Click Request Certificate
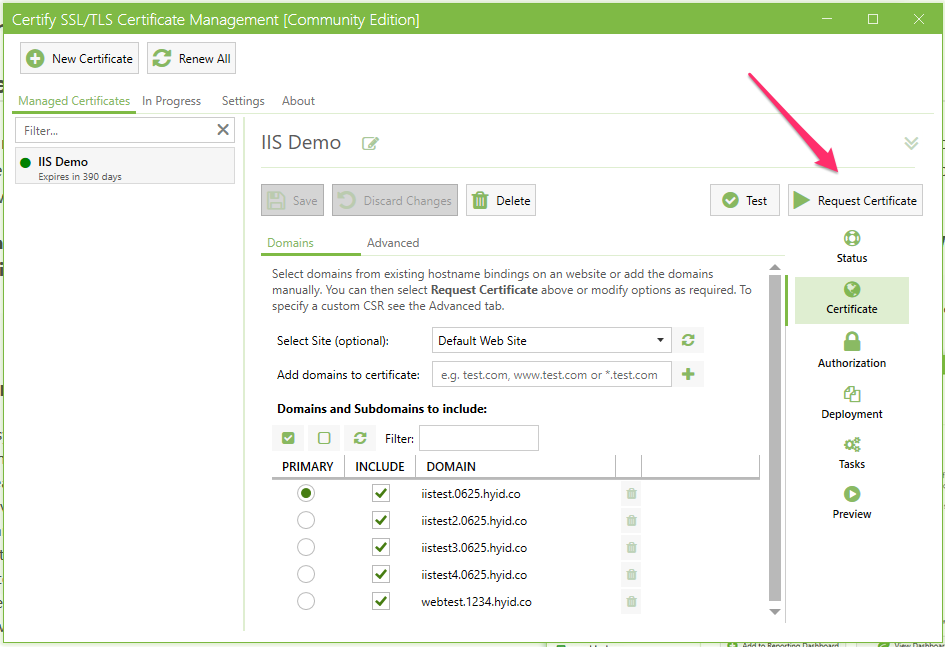The height and width of the screenshot is (647, 945). [855, 200]
